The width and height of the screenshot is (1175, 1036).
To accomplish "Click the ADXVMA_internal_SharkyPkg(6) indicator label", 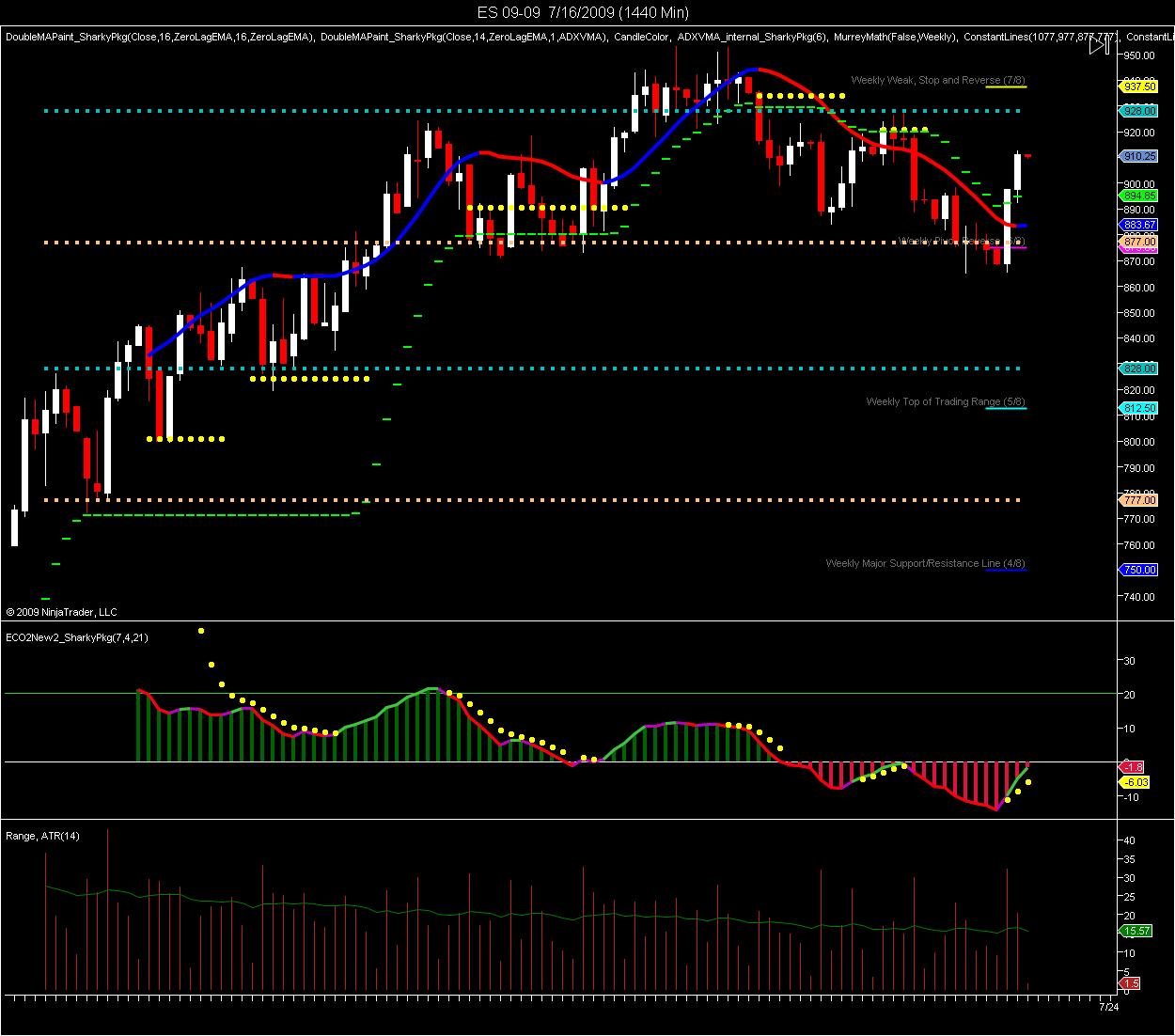I will click(x=752, y=37).
